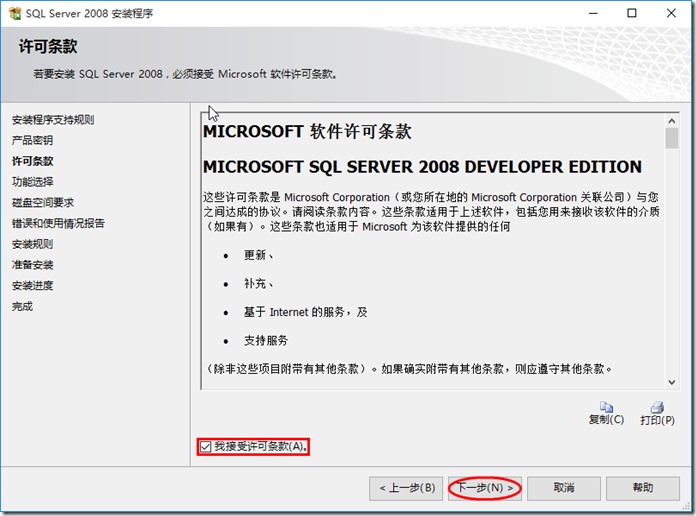Select the 功能选择 step in sidebar

(32, 182)
